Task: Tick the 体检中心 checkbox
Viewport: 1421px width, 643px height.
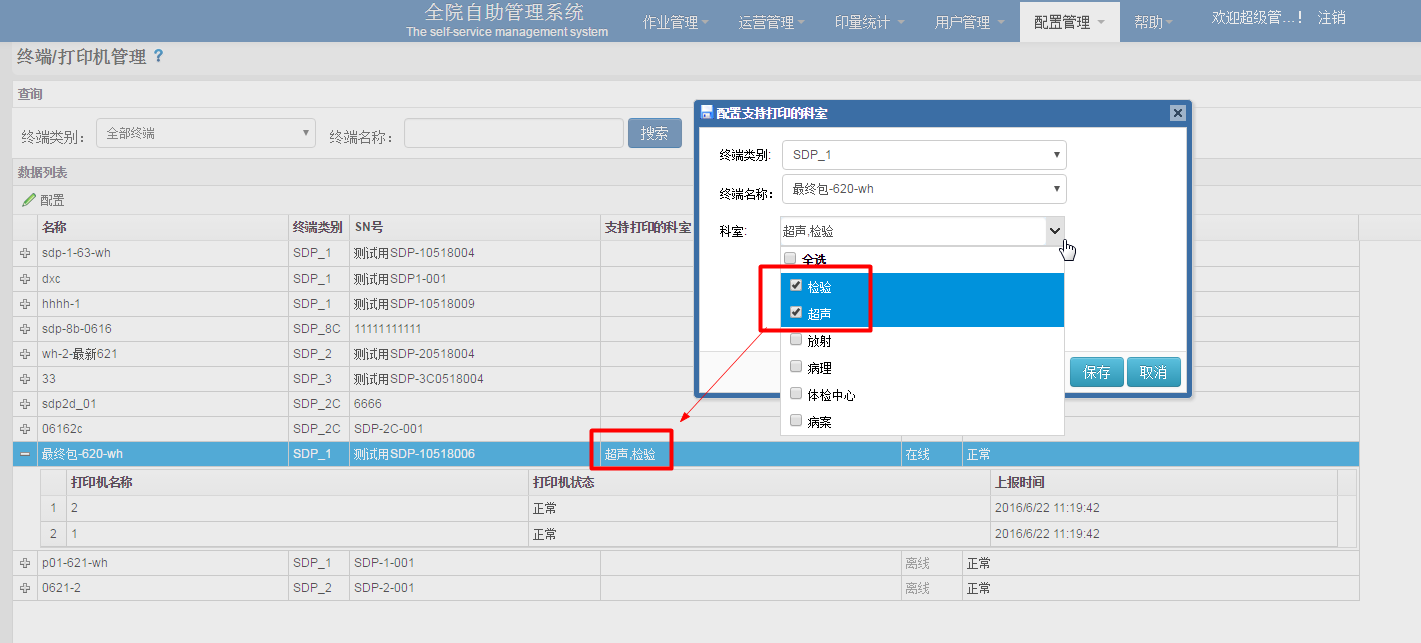Action: tap(796, 394)
